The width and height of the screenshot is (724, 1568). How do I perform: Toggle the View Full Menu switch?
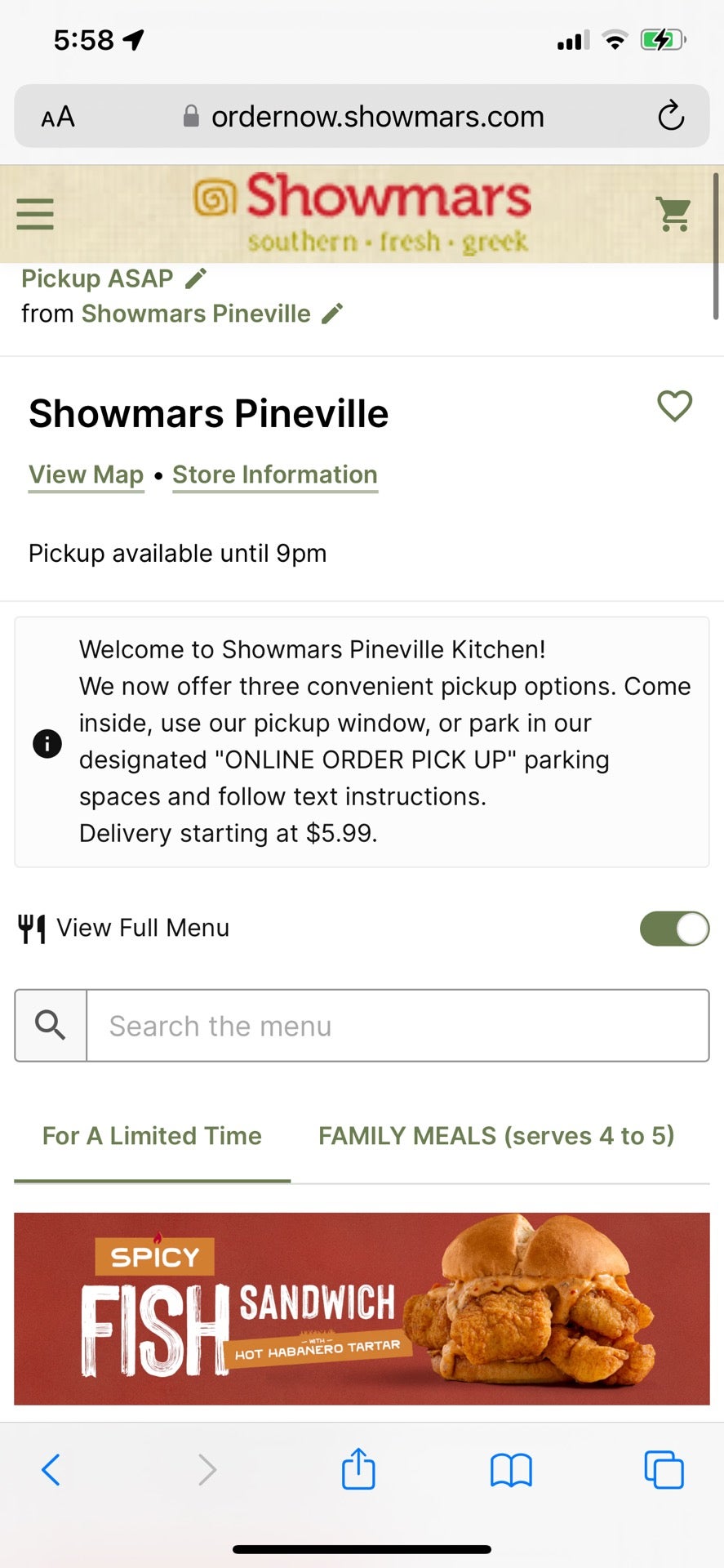[674, 929]
